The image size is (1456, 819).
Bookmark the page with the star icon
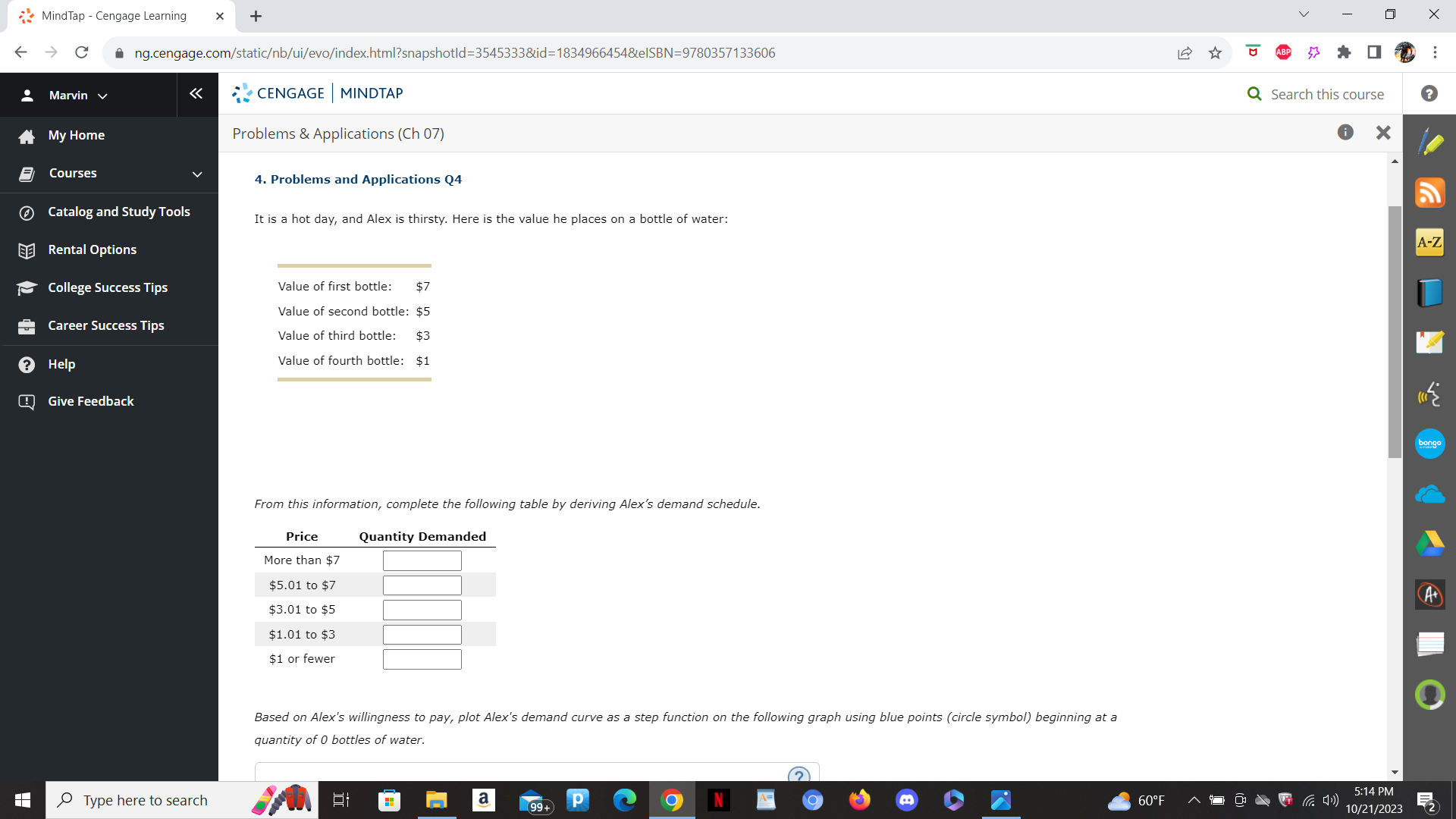coord(1216,52)
